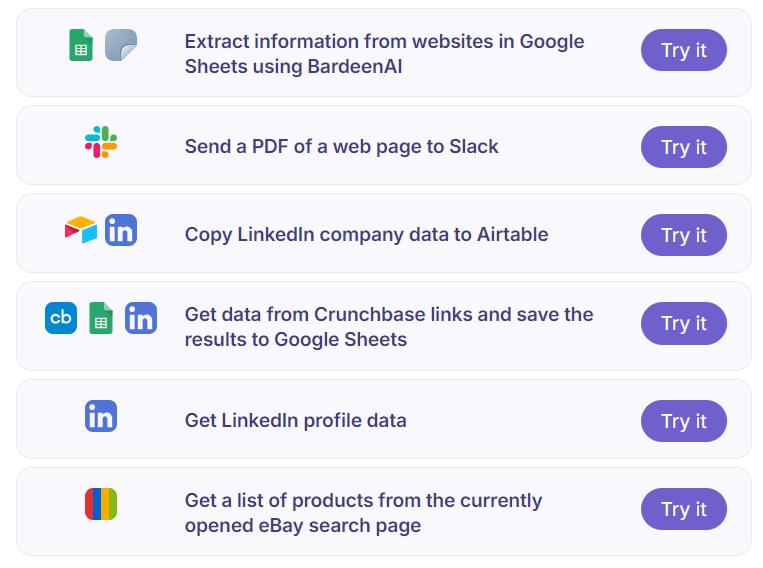Try the Crunchbase to Google Sheets automation
Viewport: 763px width, 568px height.
click(684, 323)
